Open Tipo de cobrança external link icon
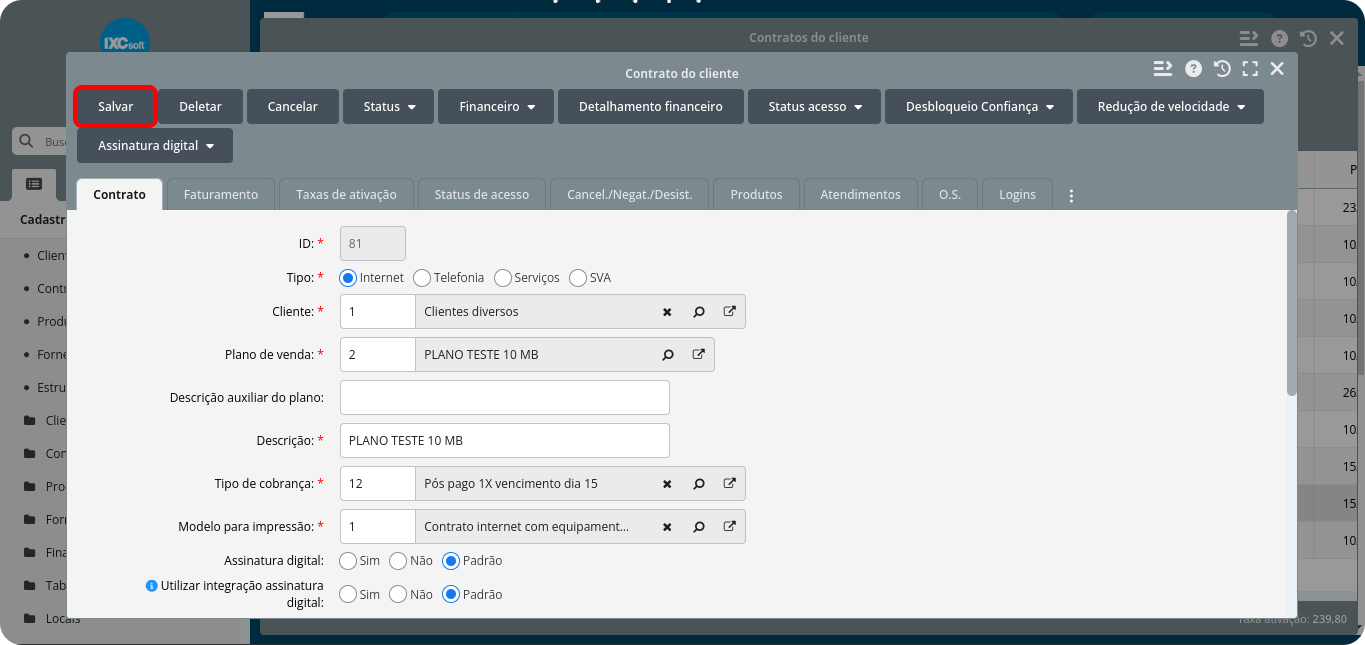 coord(730,484)
